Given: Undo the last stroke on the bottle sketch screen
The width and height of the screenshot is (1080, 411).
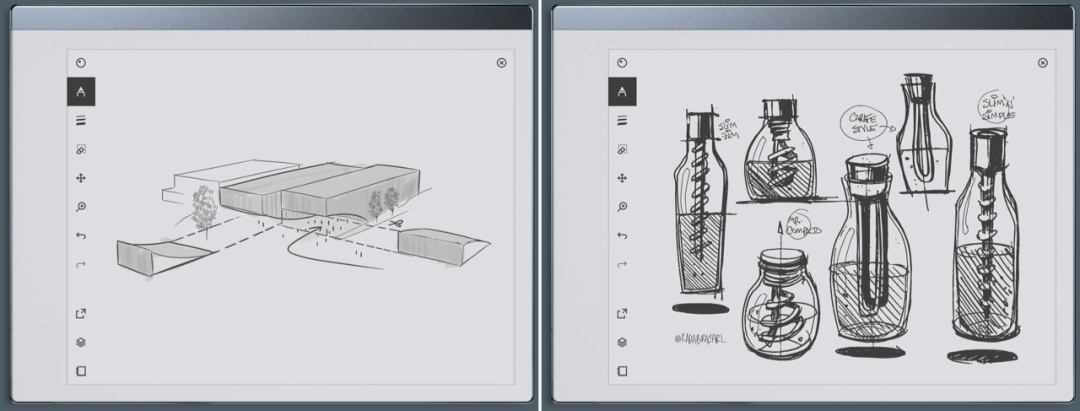Looking at the screenshot, I should tap(622, 235).
